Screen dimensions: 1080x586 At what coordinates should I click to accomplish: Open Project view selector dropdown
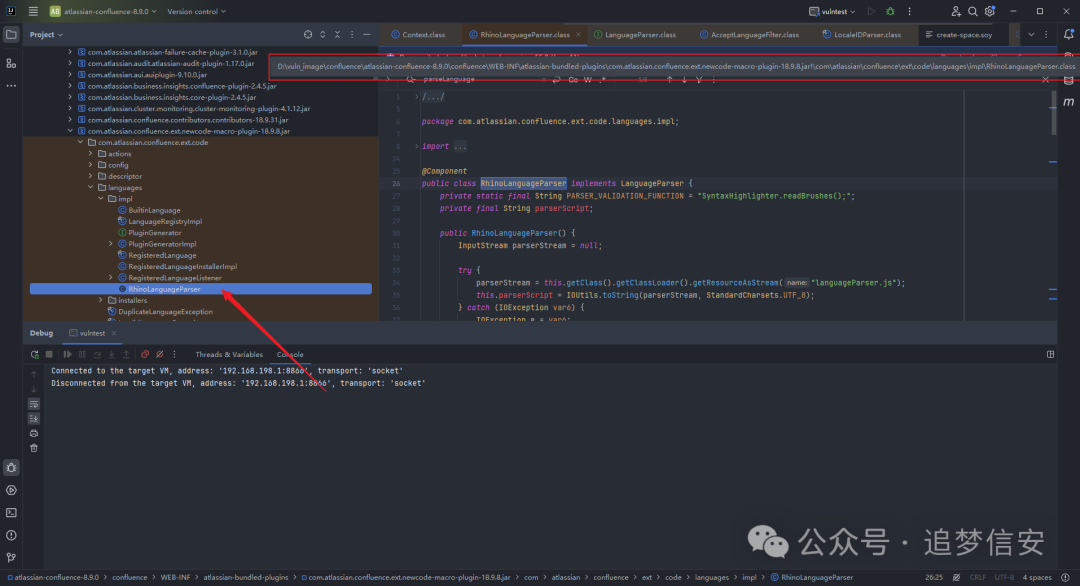[x=46, y=34]
